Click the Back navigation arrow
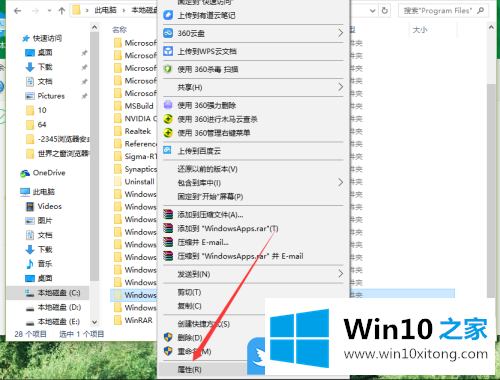This screenshot has width=500, height=380. pyautogui.click(x=18, y=11)
